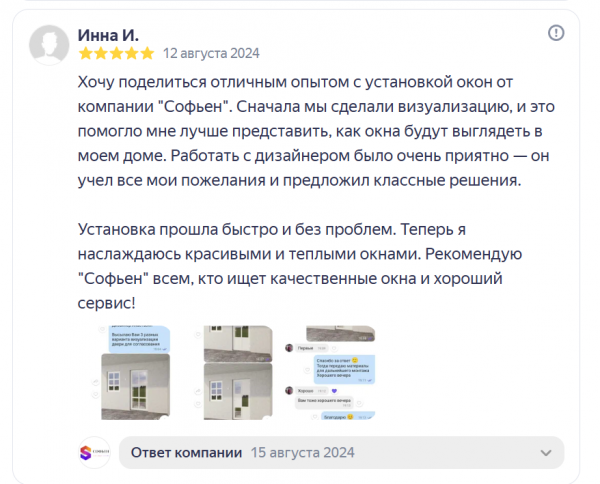Open the "Ответ компании" reply
Image resolution: width=600 pixels, height=484 pixels.
[187, 452]
